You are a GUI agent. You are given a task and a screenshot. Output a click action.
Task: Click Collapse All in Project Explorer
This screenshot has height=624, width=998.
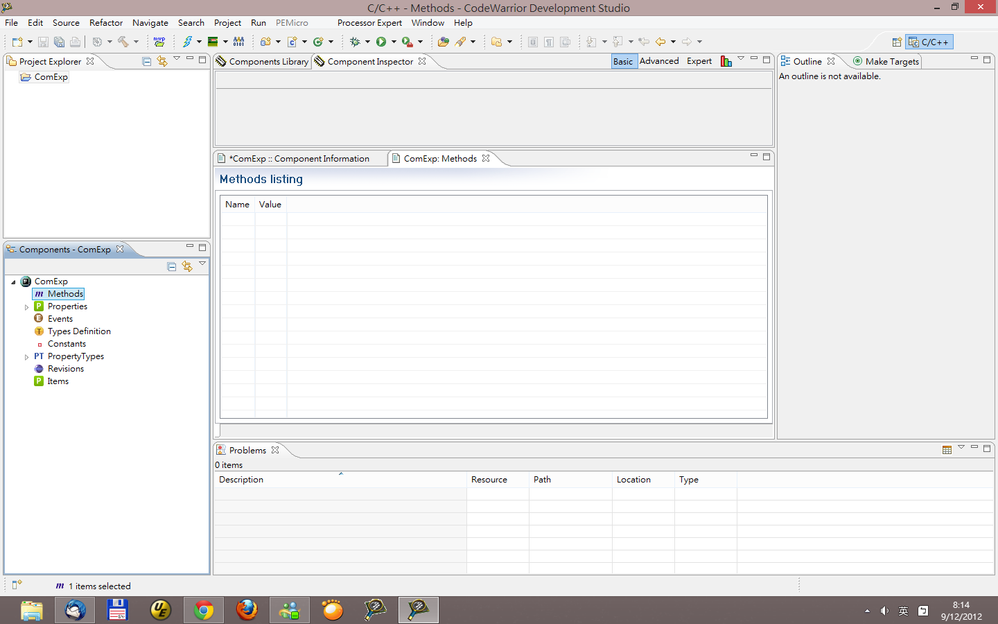point(146,62)
